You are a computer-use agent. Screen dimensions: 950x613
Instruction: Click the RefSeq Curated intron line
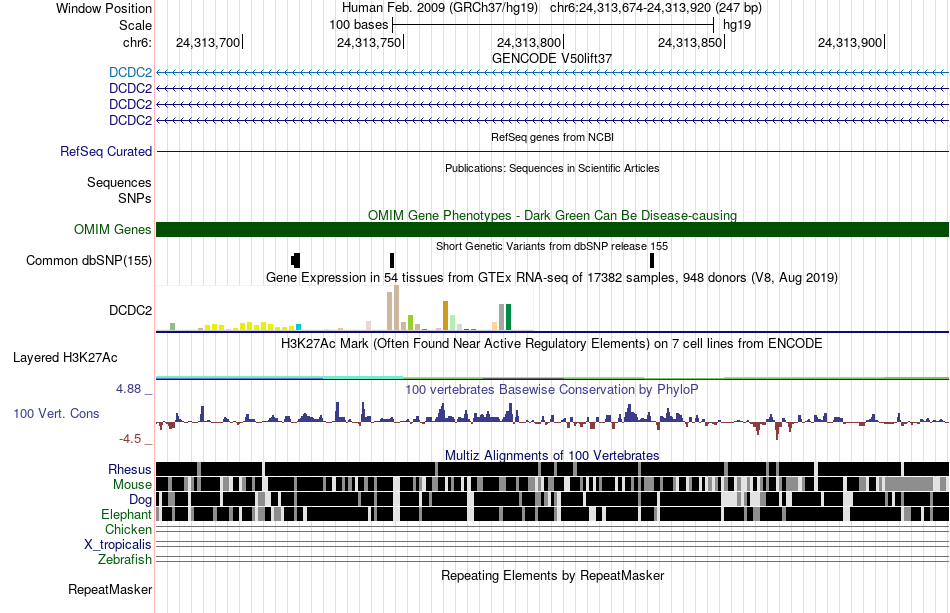click(x=553, y=151)
